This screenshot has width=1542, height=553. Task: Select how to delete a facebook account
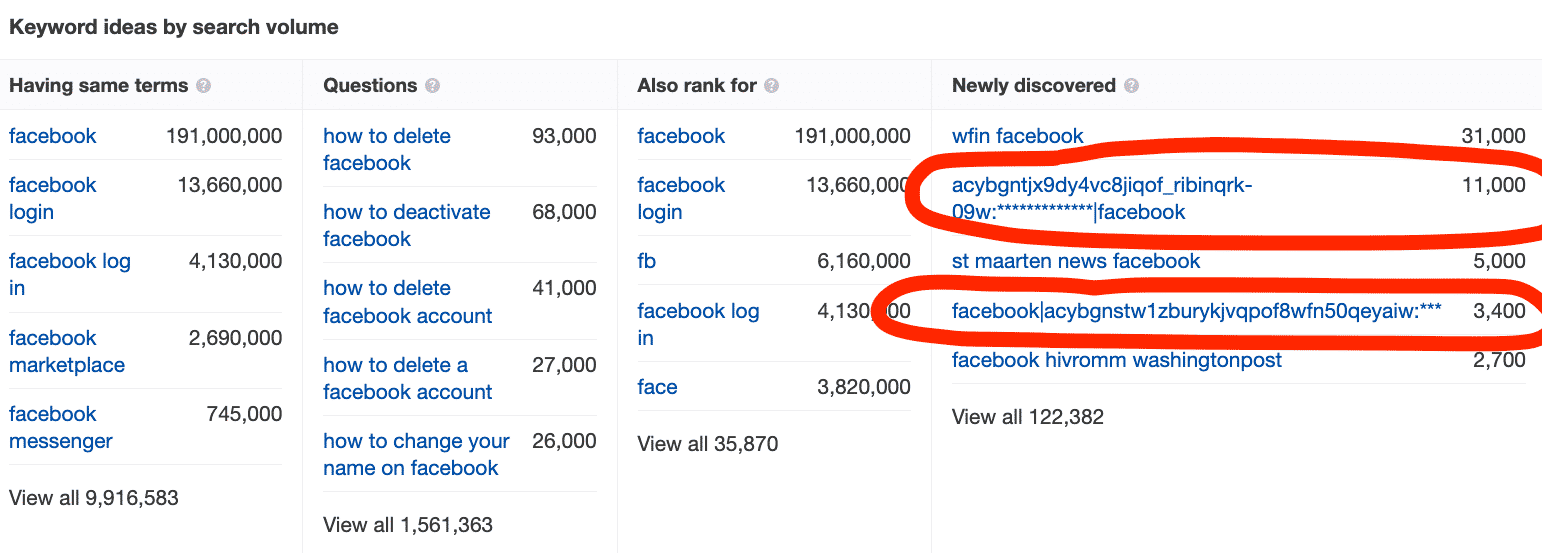click(x=408, y=378)
